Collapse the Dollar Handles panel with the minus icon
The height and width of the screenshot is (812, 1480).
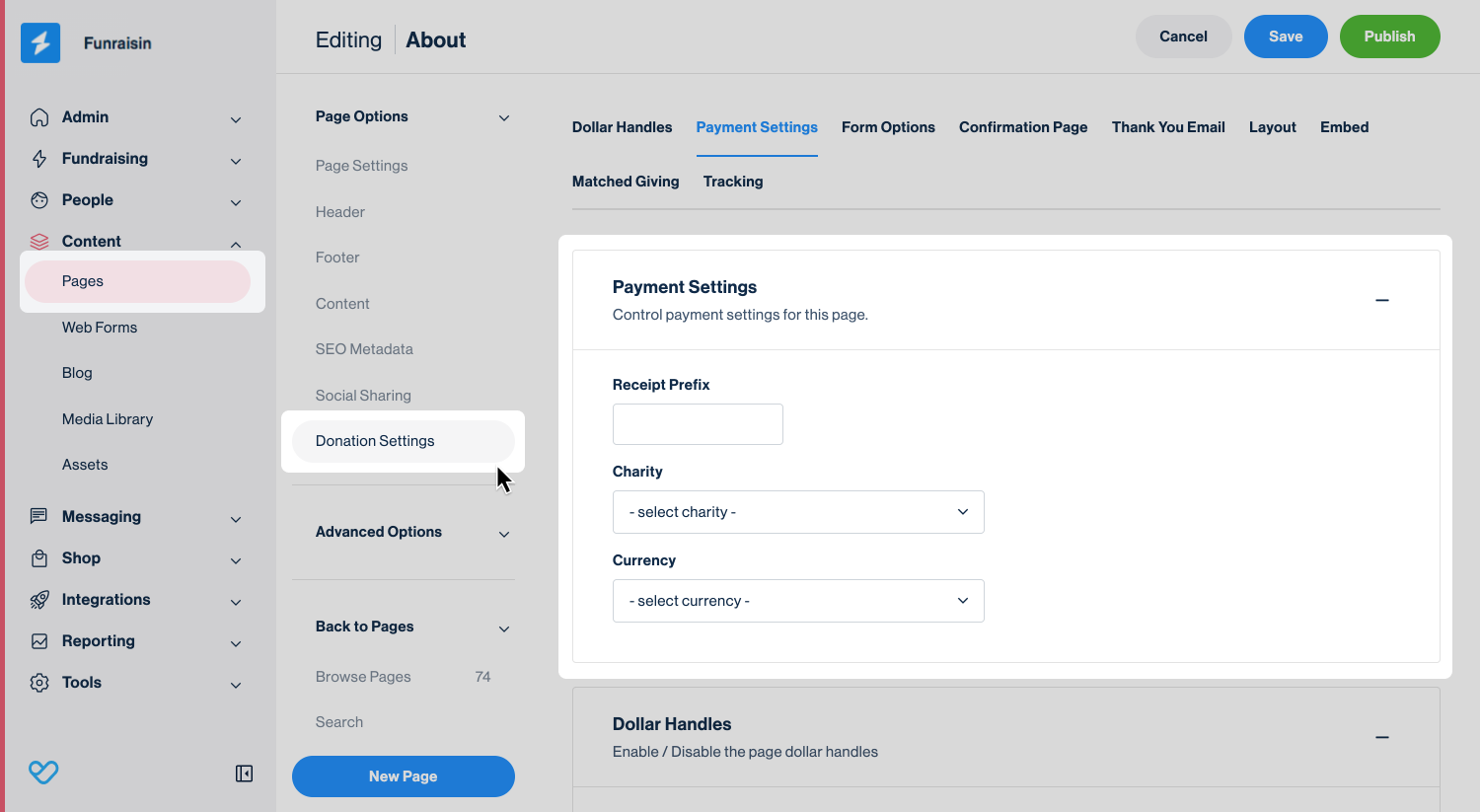click(1382, 737)
